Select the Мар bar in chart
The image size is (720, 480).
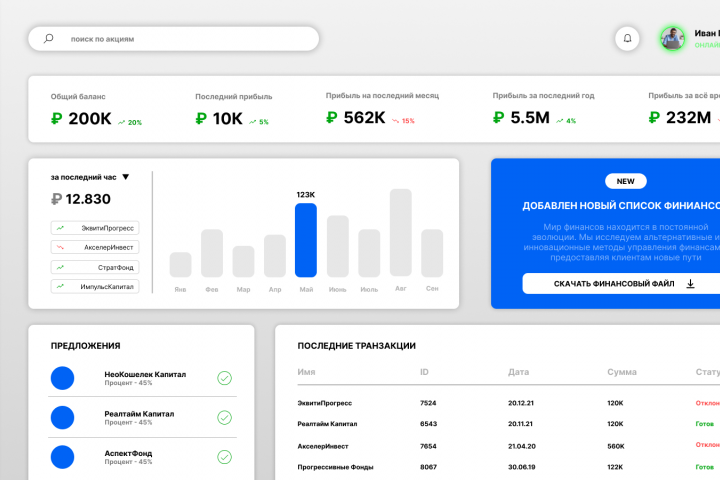click(243, 261)
